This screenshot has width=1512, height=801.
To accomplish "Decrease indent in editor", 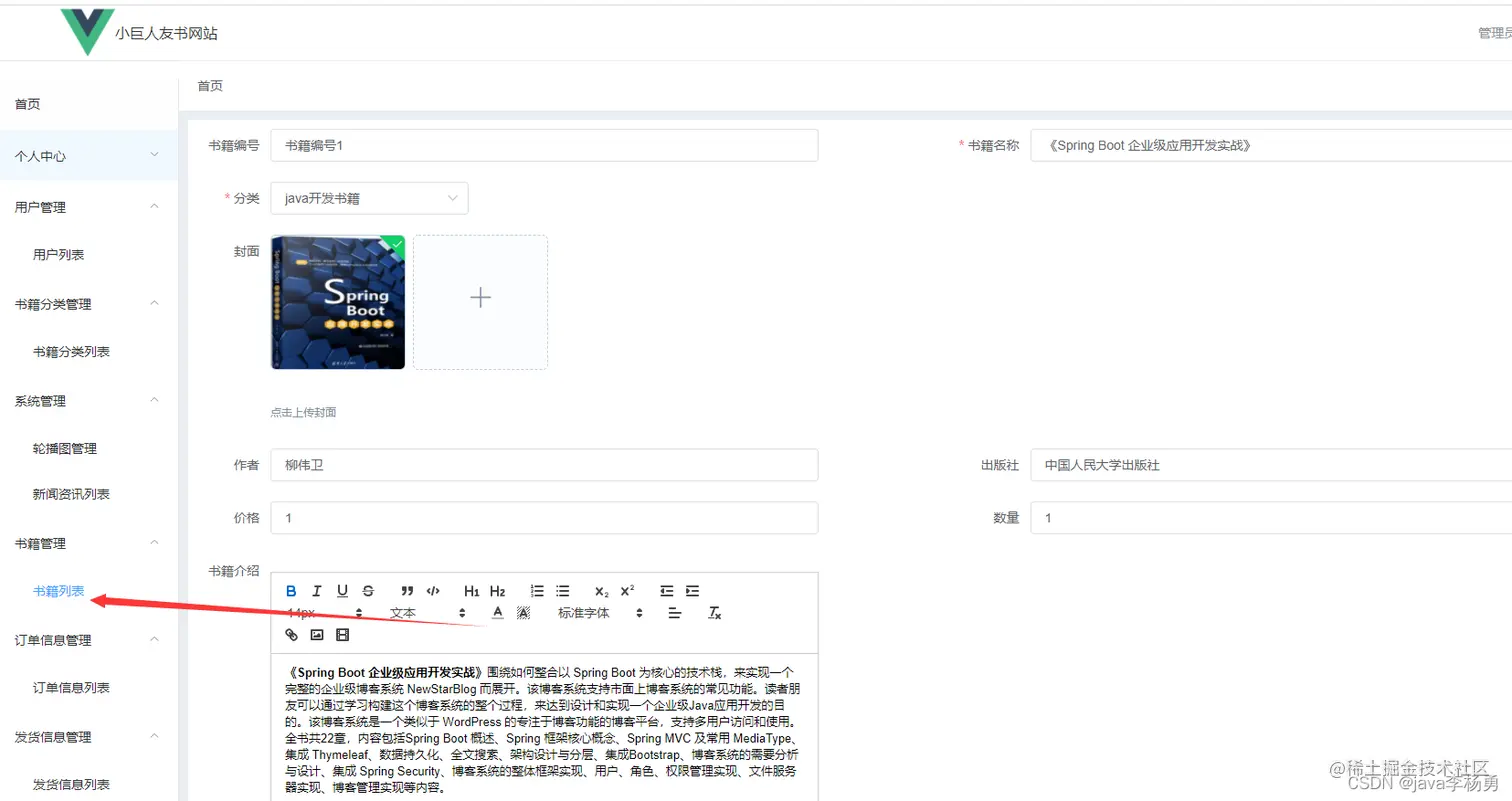I will [667, 591].
